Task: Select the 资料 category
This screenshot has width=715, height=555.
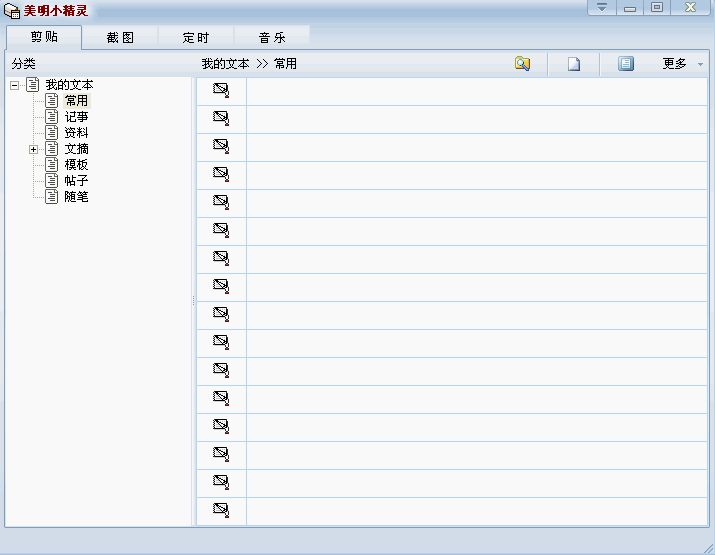Action: (76, 133)
